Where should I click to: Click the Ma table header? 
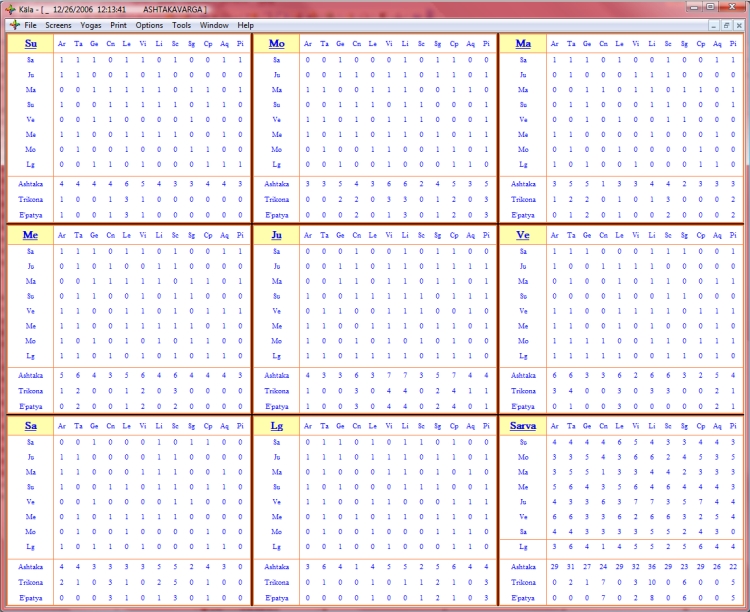click(523, 44)
